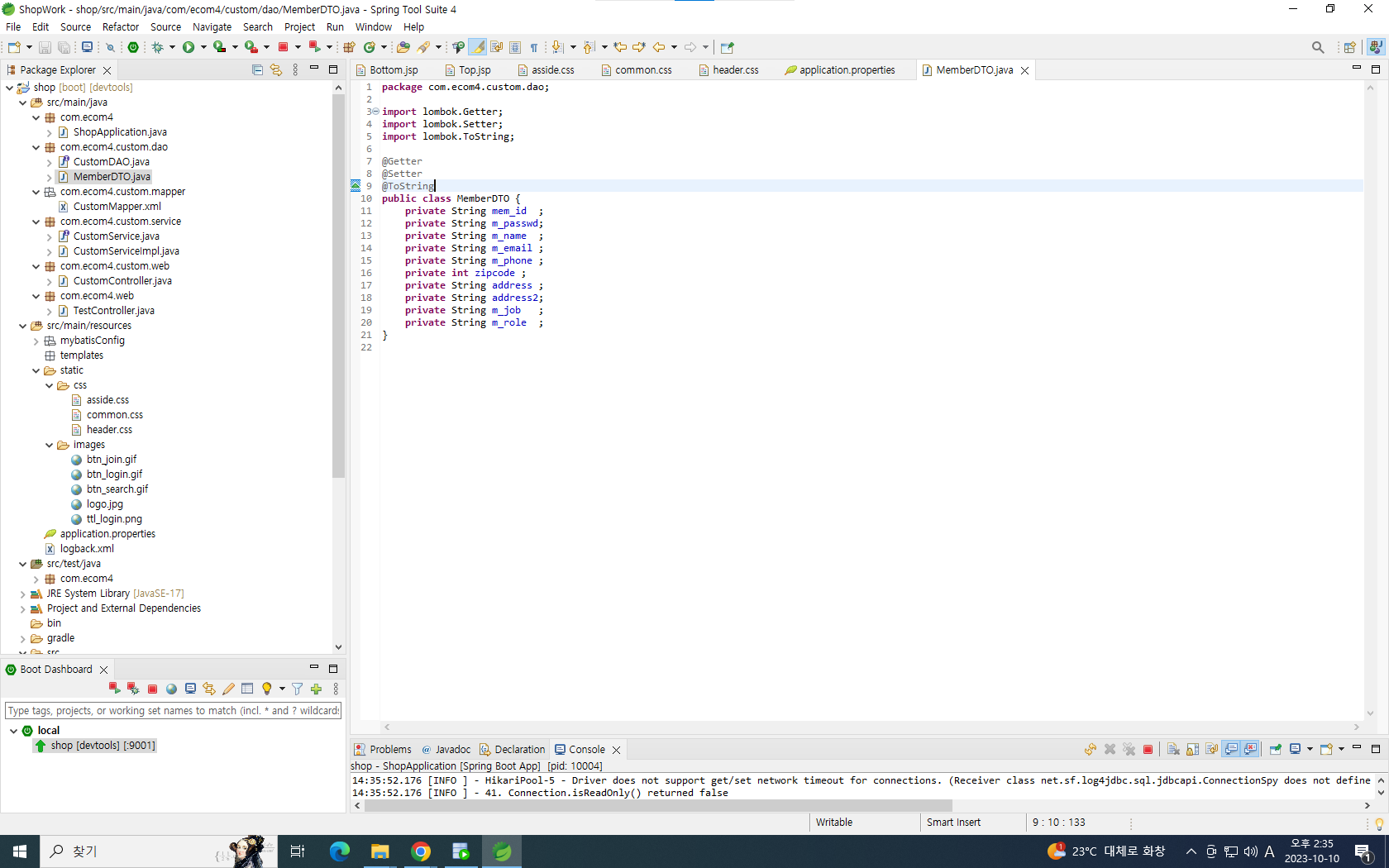Clear Console icon in Console toolbar

pos(1173,749)
